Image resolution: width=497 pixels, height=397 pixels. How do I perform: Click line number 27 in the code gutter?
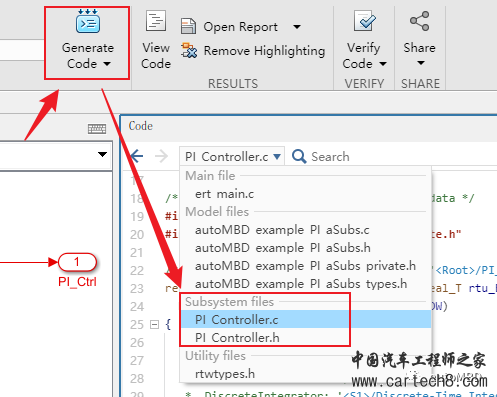coord(137,361)
